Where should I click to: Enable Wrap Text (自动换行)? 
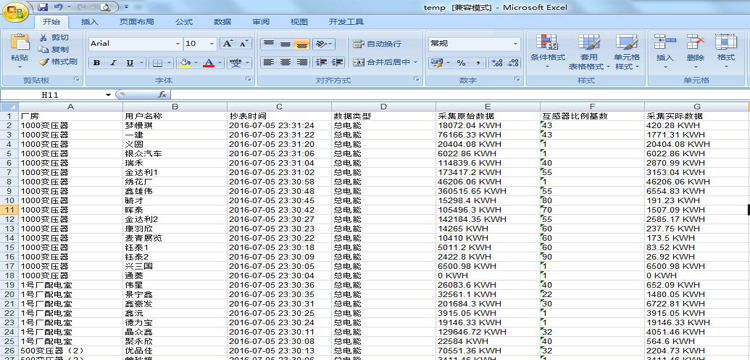[x=377, y=44]
